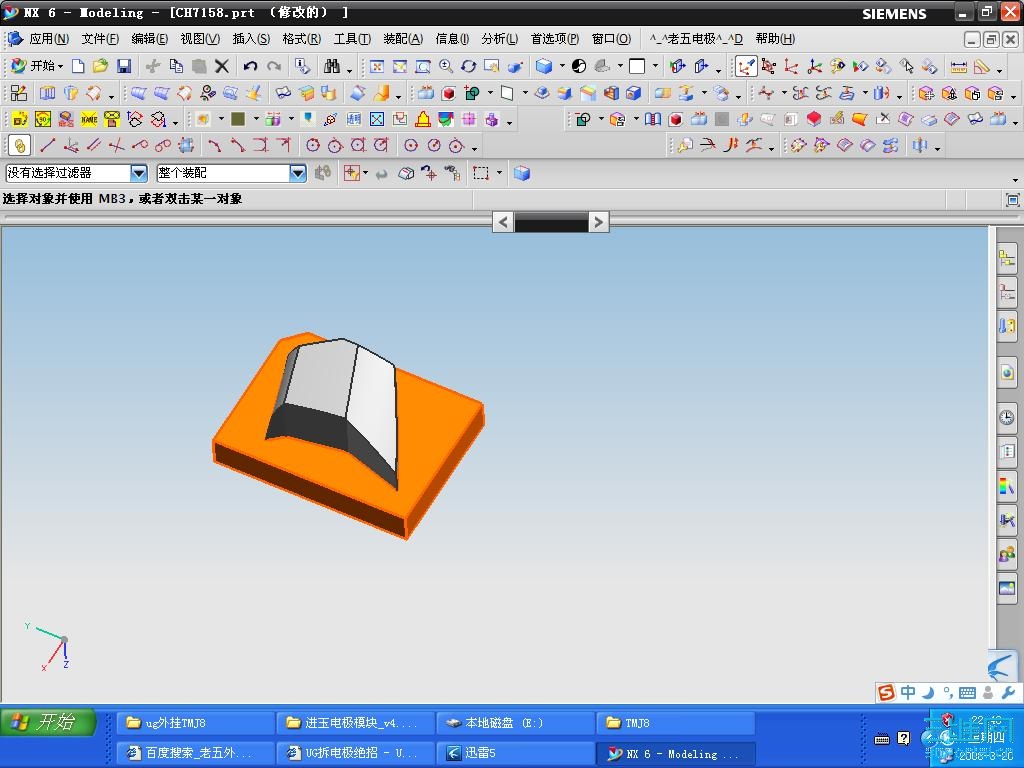
Task: Open the Roles sidebar tab
Action: pyautogui.click(x=1007, y=555)
